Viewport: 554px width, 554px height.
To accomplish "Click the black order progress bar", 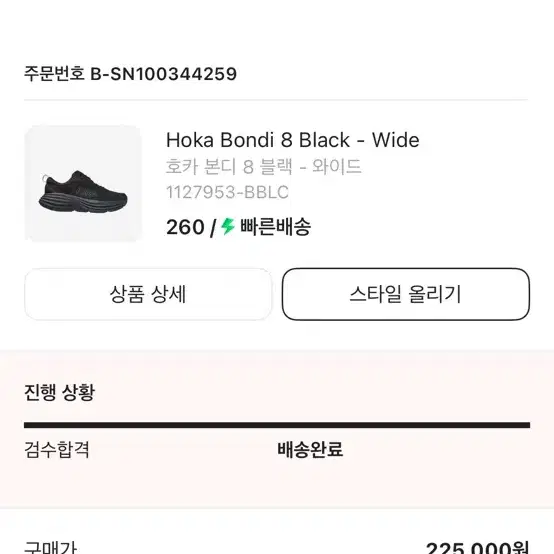I will click(277, 425).
